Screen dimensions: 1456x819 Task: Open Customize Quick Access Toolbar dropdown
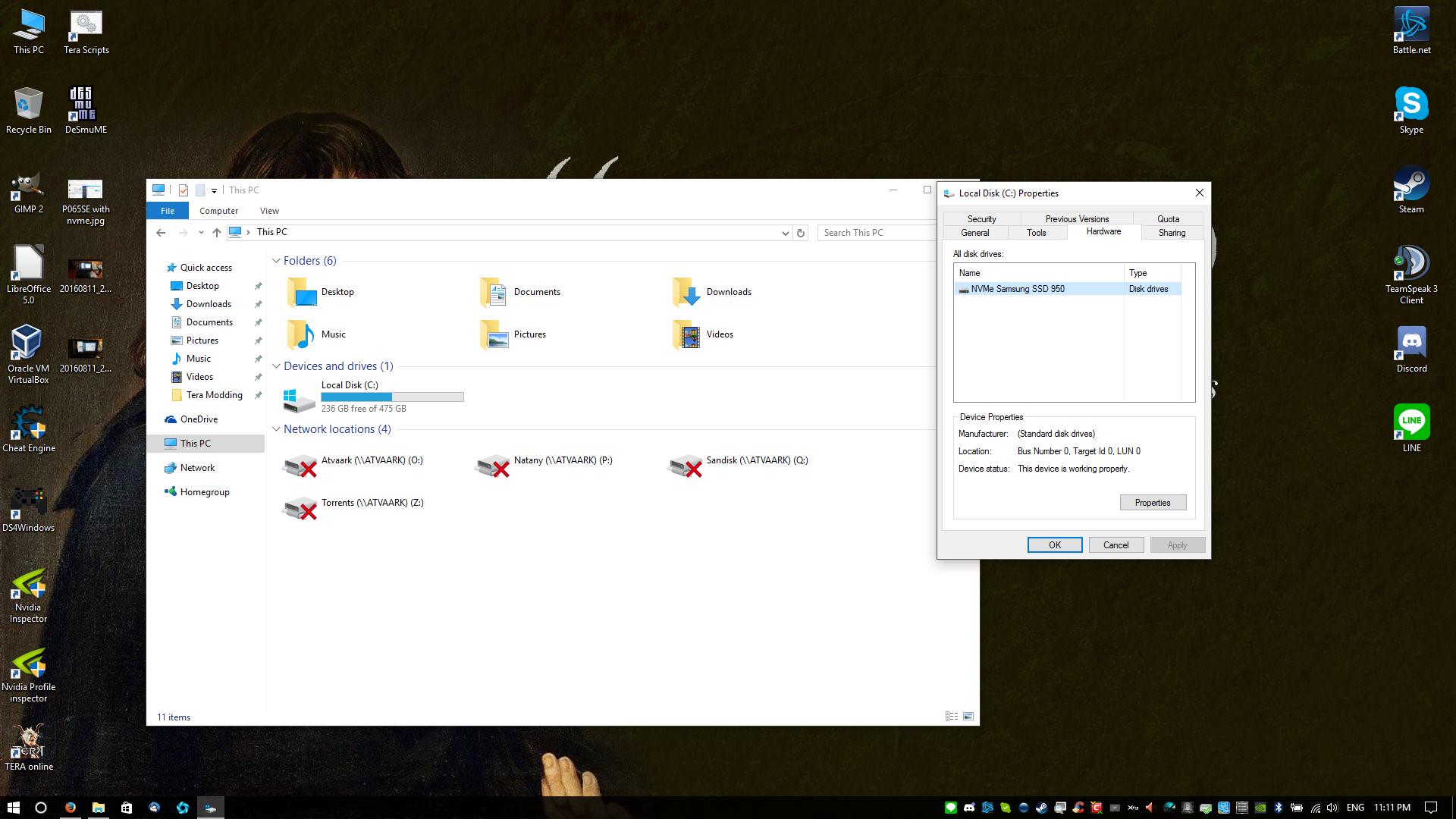click(x=214, y=190)
